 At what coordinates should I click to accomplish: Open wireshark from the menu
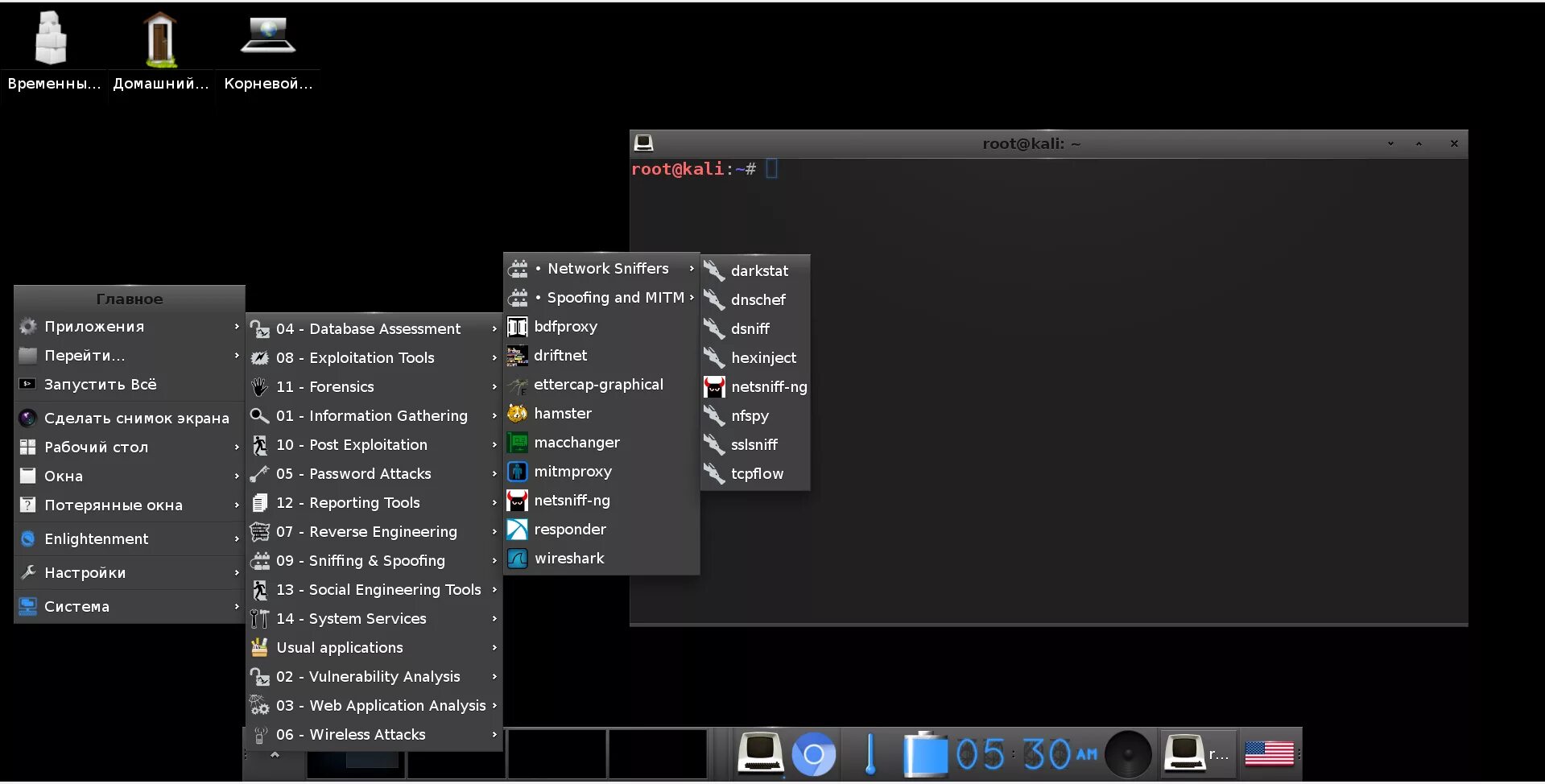[601, 559]
